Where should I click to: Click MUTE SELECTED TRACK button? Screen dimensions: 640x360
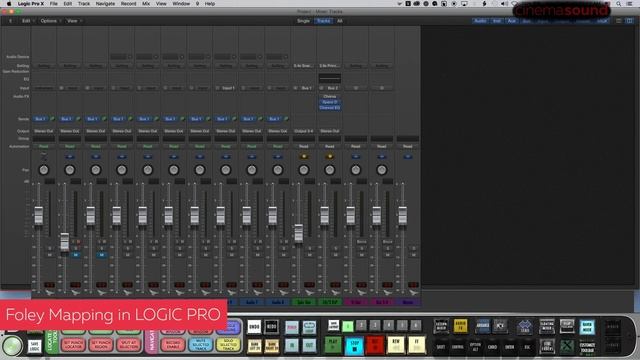(200, 345)
